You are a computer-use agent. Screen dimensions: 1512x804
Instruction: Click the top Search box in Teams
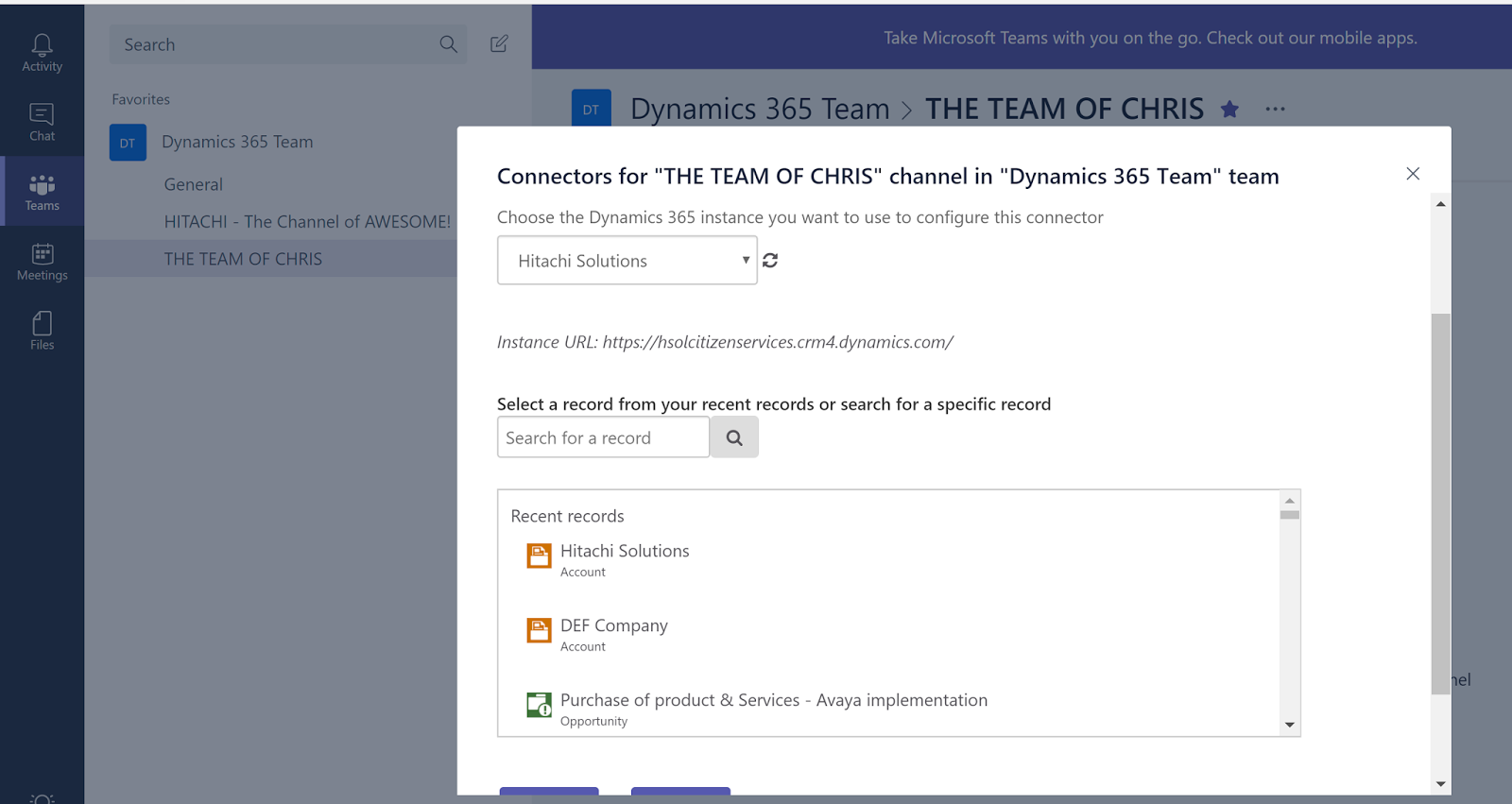point(287,44)
